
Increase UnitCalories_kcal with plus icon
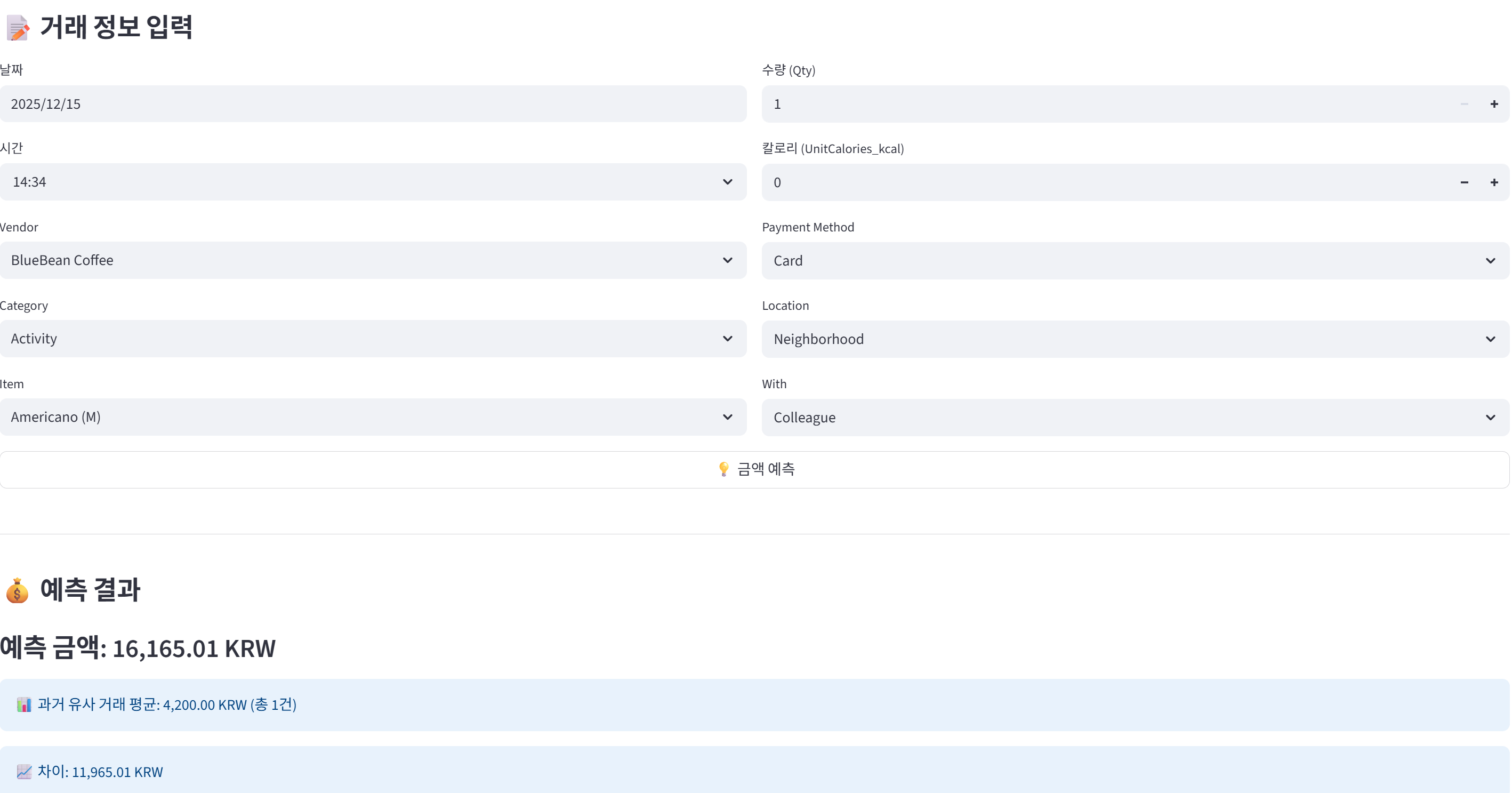coord(1494,182)
